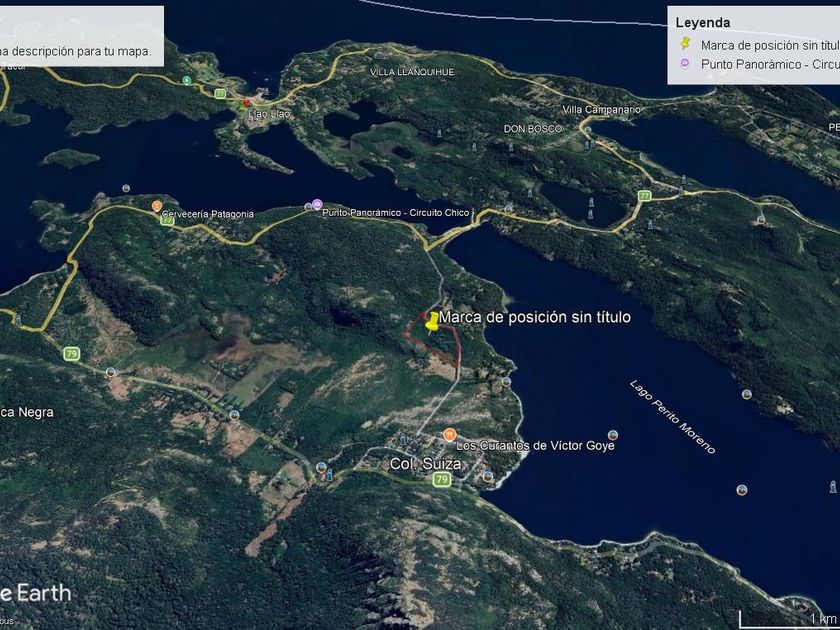This screenshot has width=840, height=630.
Task: Click the Leyenda panel title
Action: tap(702, 22)
